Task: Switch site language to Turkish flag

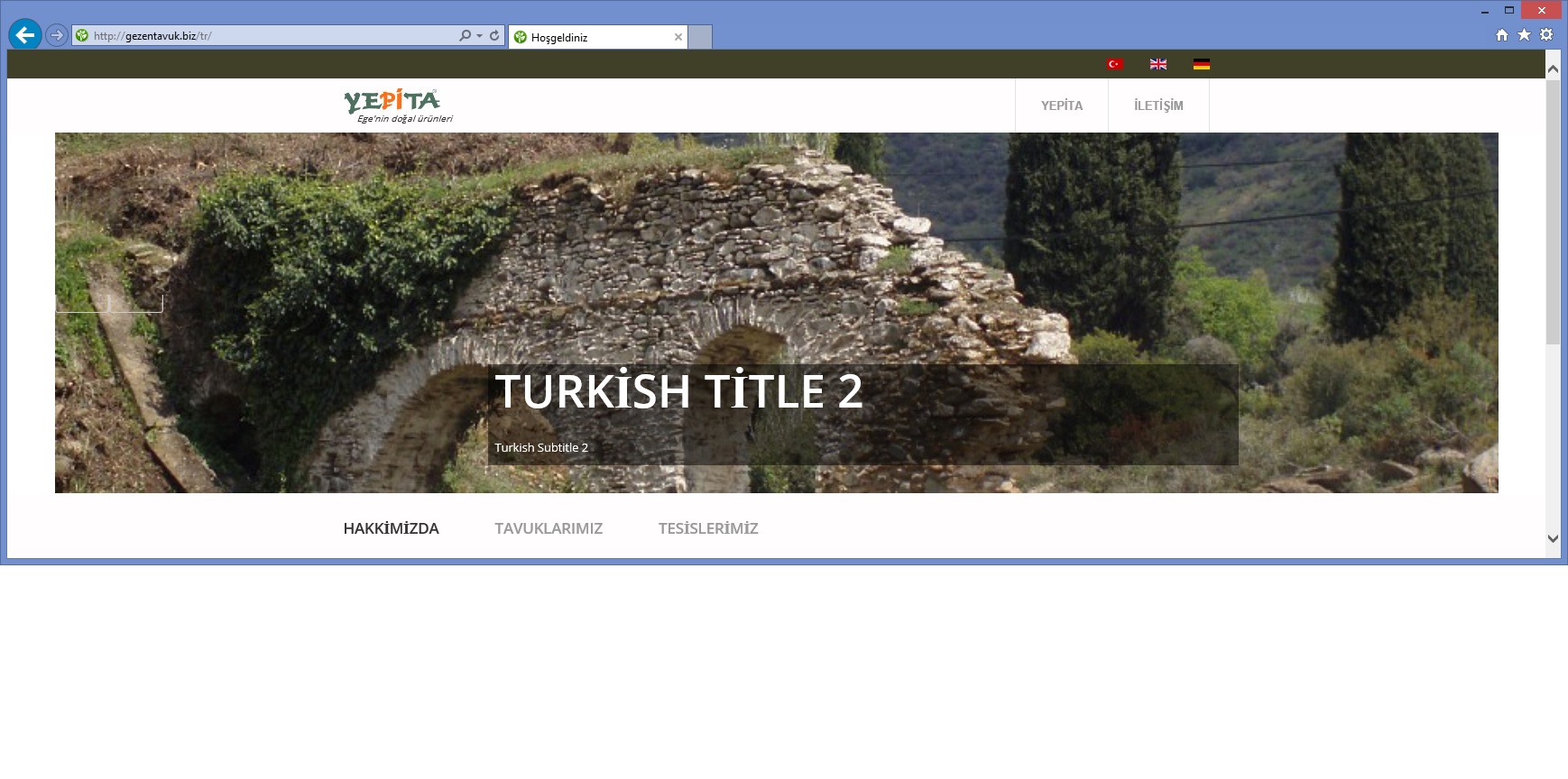Action: (1115, 64)
